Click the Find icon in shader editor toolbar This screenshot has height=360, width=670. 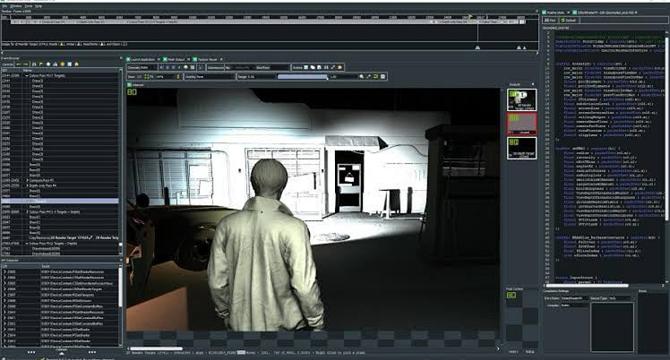coord(550,20)
